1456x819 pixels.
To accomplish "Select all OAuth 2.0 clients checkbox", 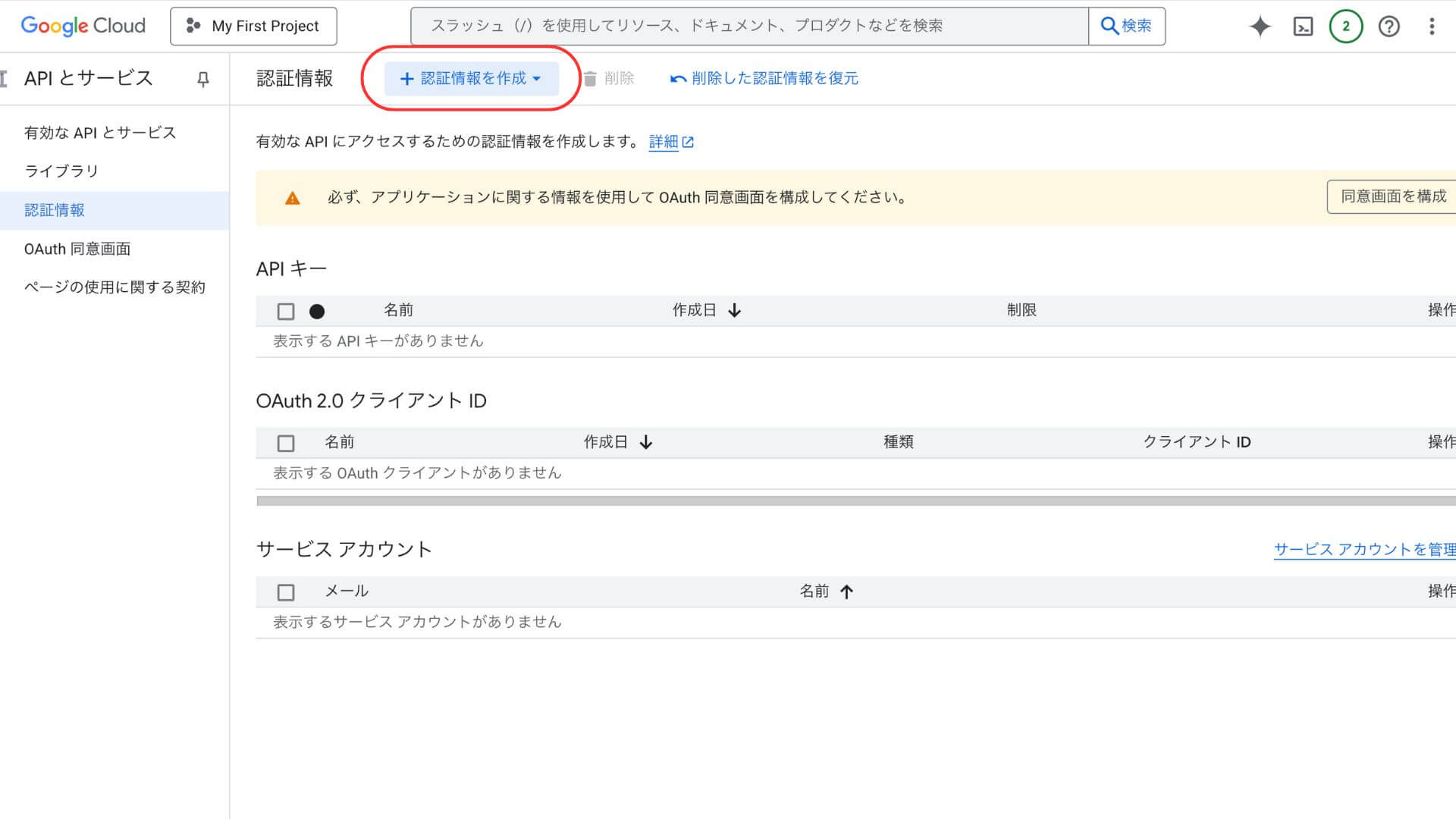I will click(286, 443).
